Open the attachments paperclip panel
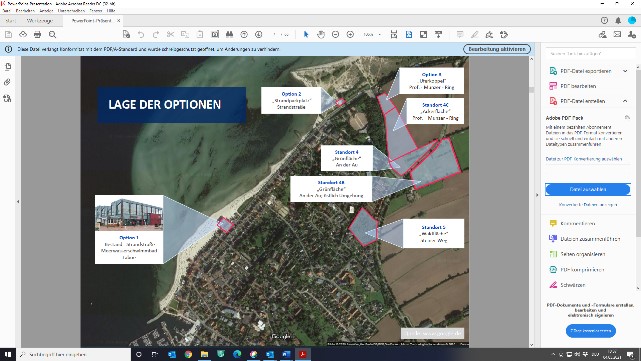This screenshot has width=641, height=361. coord(7,82)
